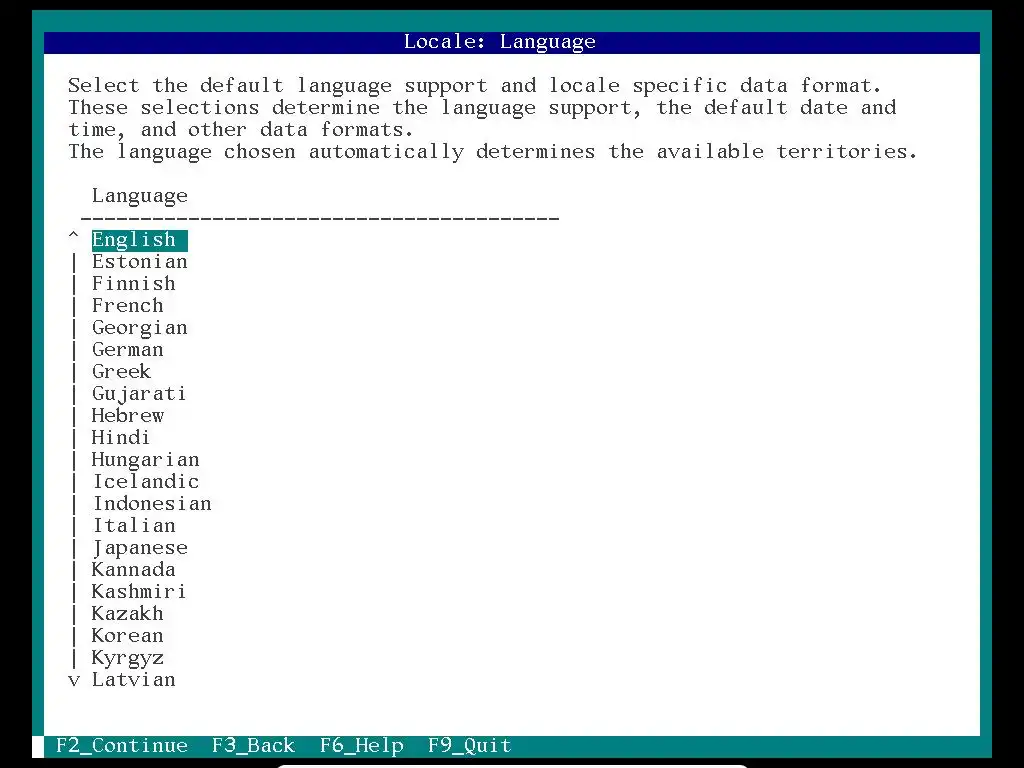Image resolution: width=1024 pixels, height=768 pixels.
Task: Choose Finnish from the list
Action: (133, 284)
